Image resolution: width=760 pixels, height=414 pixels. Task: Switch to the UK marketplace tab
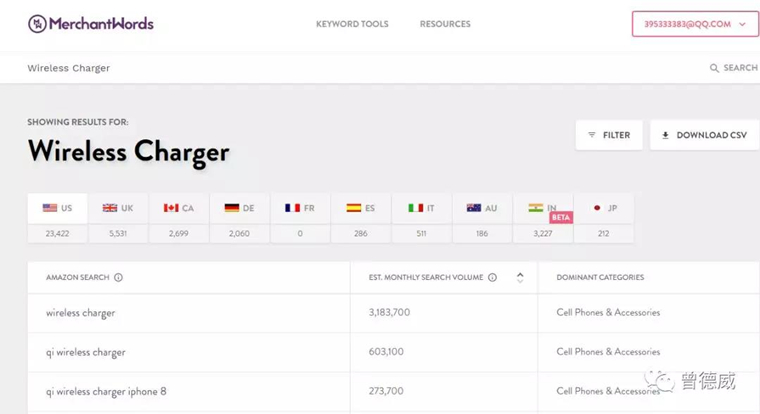click(x=118, y=208)
